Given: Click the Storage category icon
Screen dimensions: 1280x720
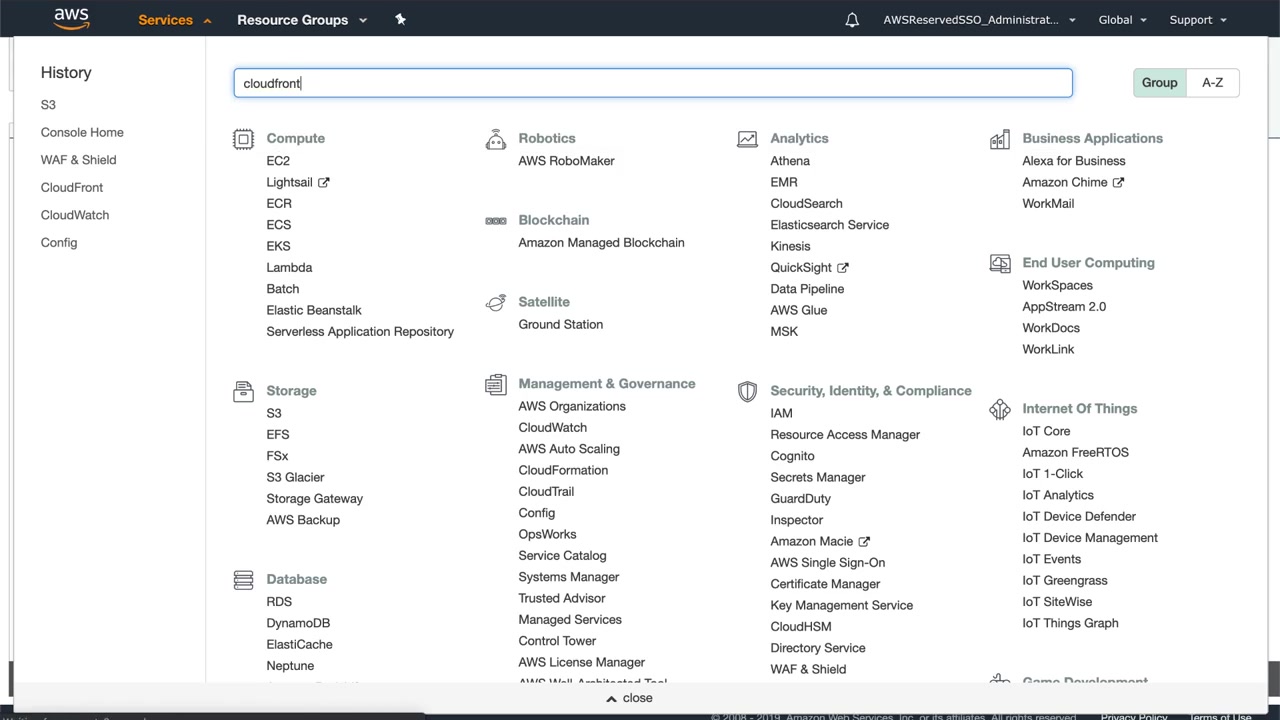Looking at the screenshot, I should click(243, 391).
